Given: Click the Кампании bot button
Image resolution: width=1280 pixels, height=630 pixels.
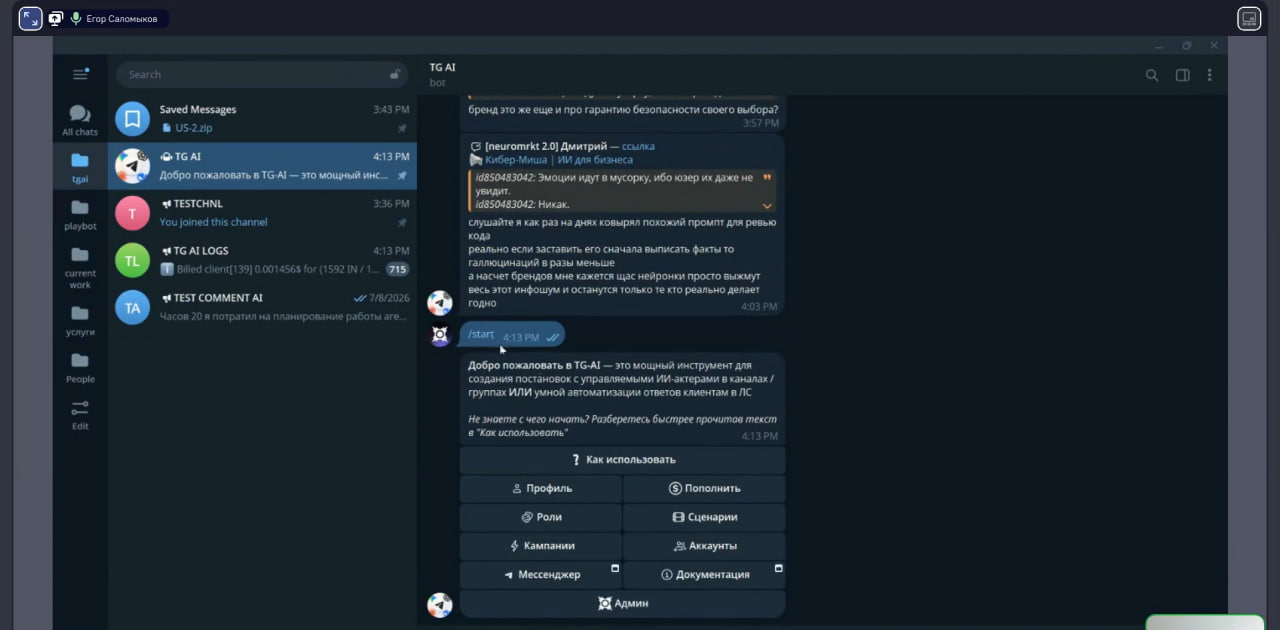Looking at the screenshot, I should pos(541,546).
